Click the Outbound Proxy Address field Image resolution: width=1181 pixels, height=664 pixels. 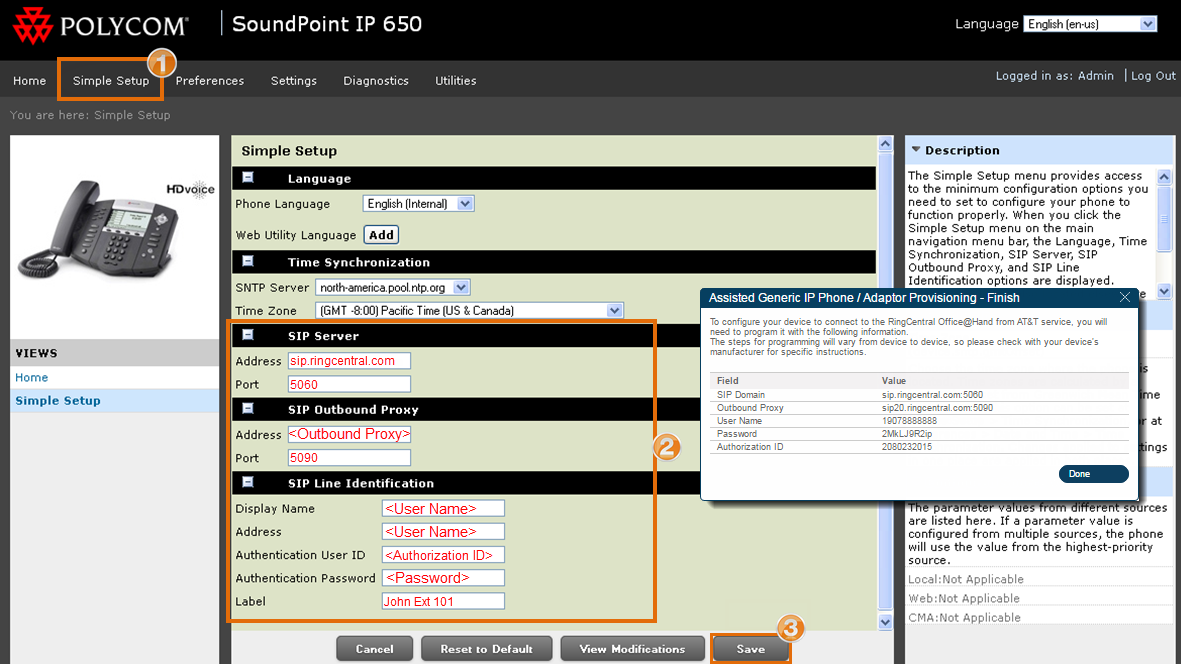(349, 434)
